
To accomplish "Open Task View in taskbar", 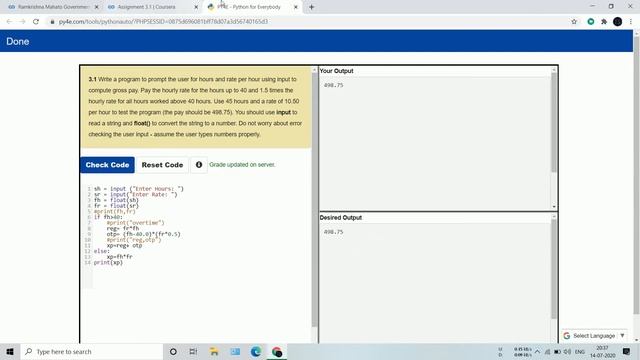I will pyautogui.click(x=193, y=351).
